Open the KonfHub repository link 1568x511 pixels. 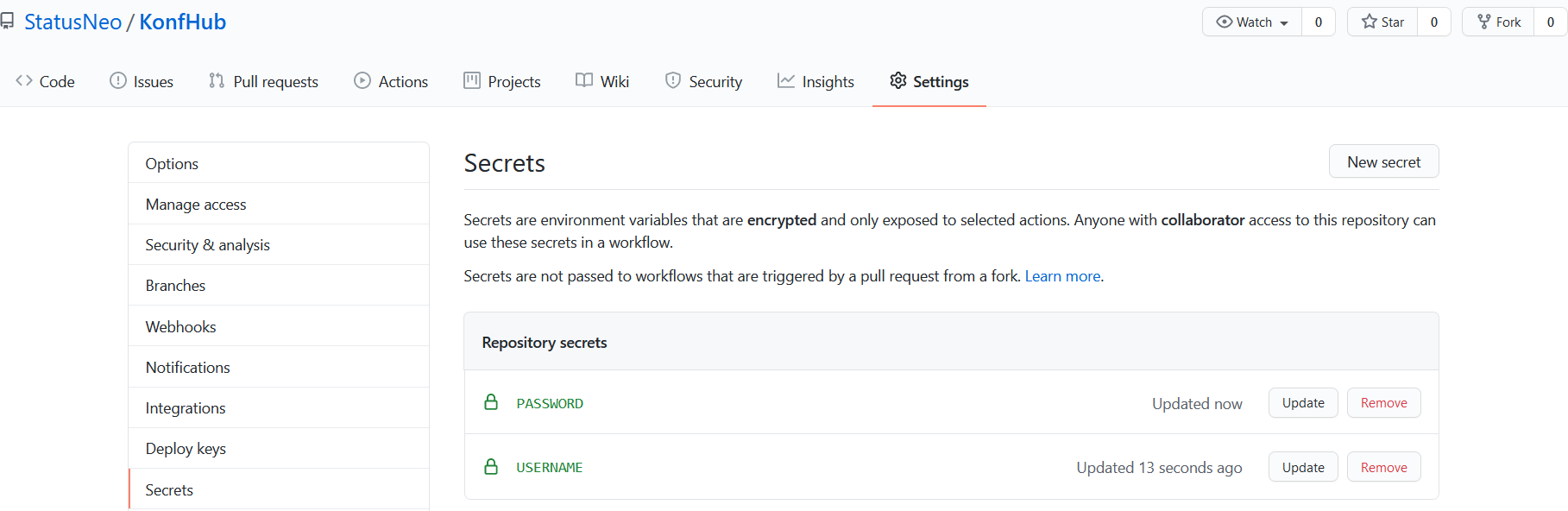pyautogui.click(x=183, y=22)
